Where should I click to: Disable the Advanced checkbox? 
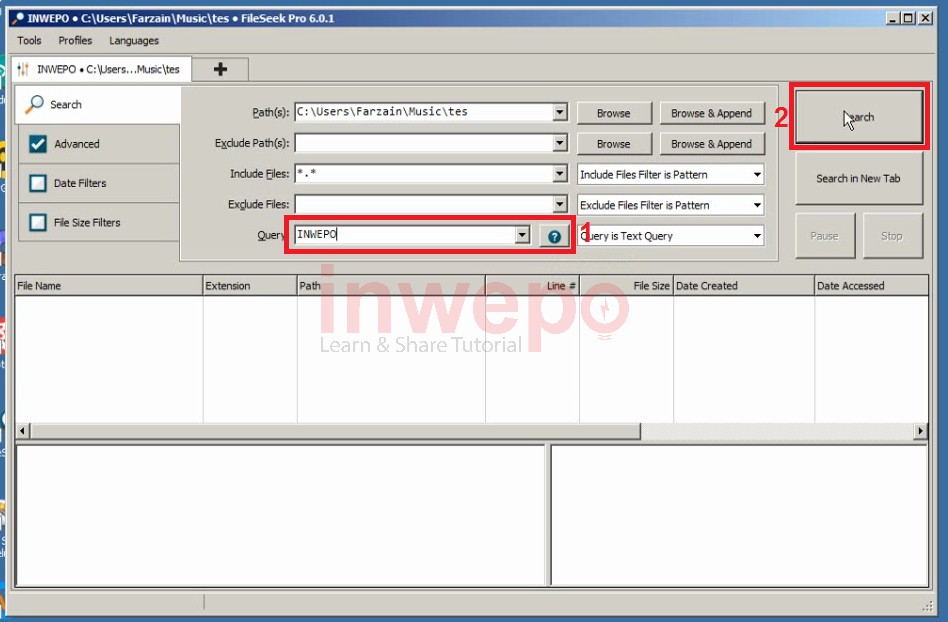pos(37,144)
